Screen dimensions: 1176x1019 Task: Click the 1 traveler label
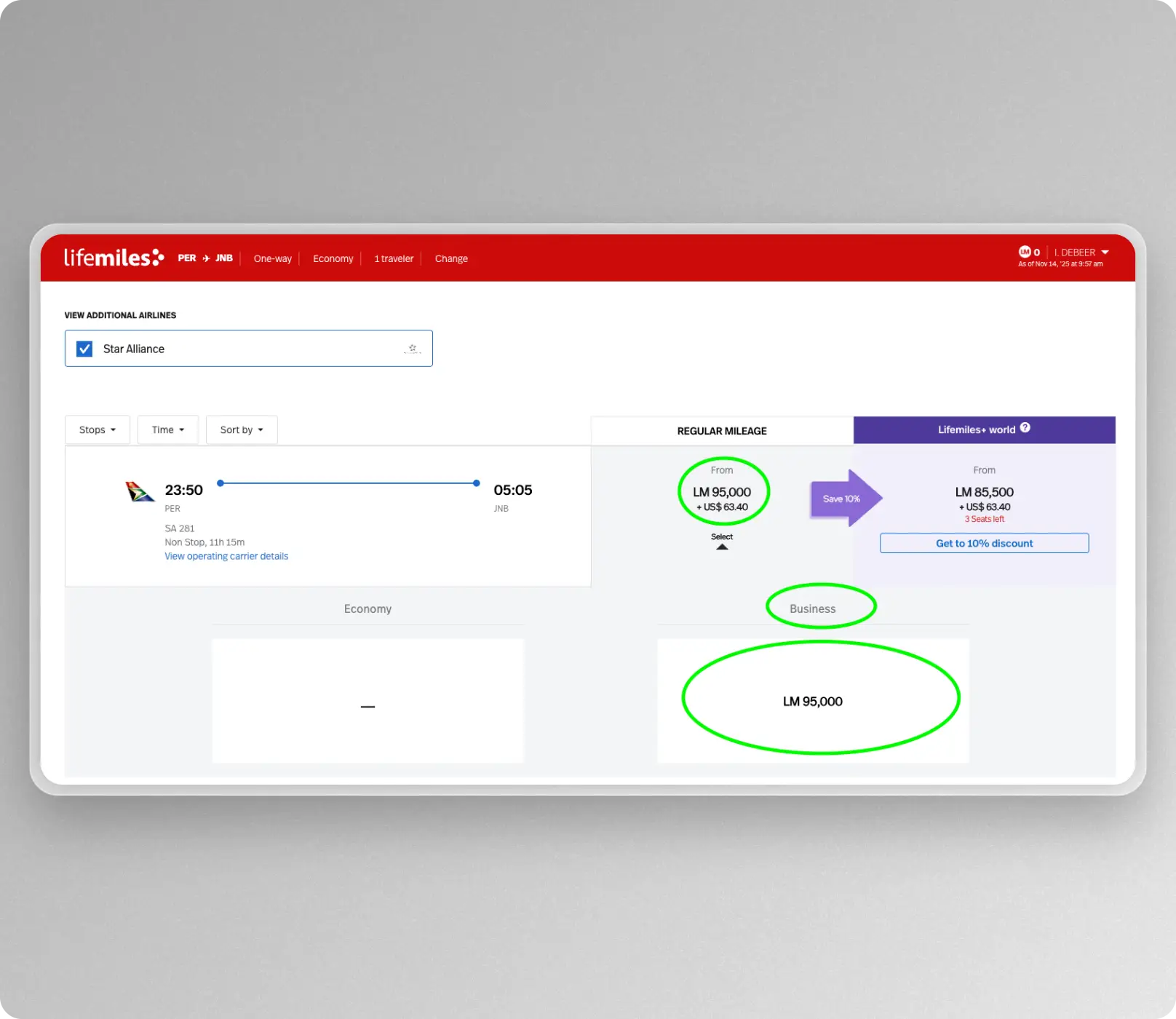coord(394,258)
